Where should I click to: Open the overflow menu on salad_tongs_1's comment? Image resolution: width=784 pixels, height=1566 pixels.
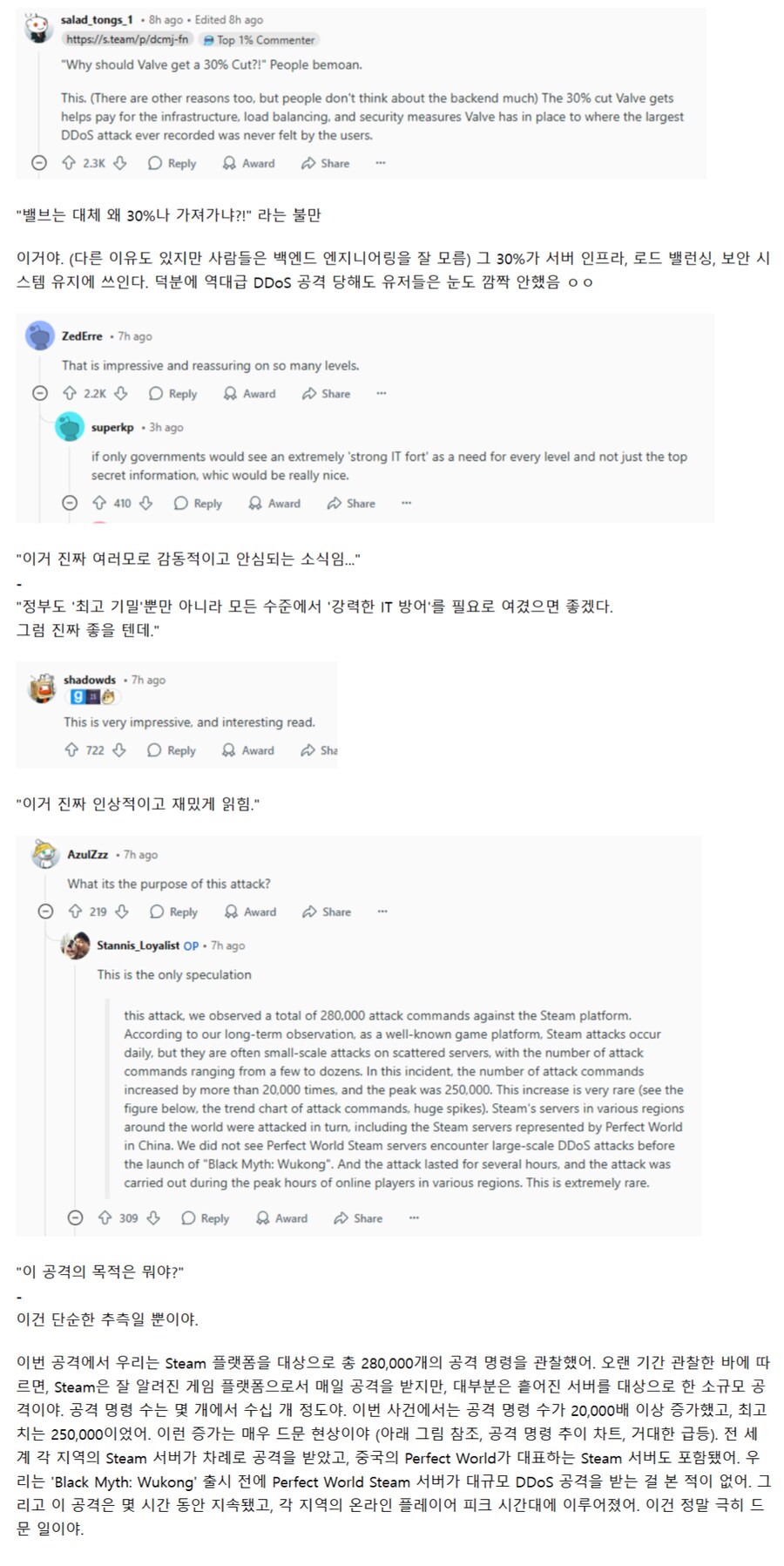click(x=381, y=163)
